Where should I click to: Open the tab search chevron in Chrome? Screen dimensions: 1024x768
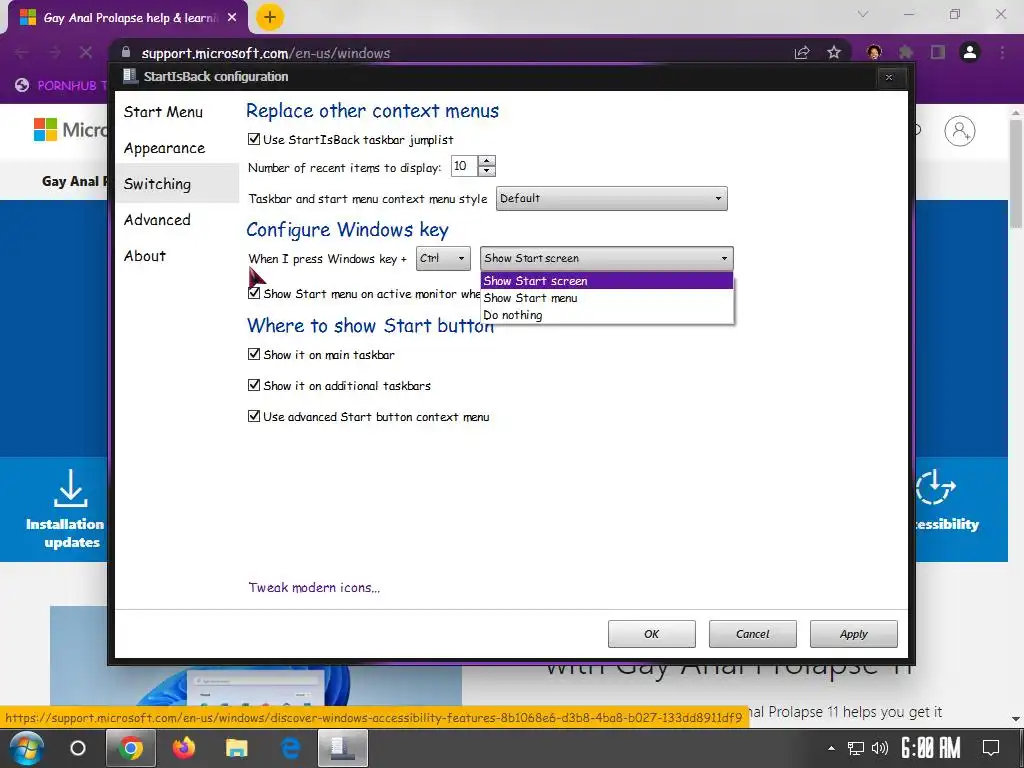pyautogui.click(x=863, y=14)
